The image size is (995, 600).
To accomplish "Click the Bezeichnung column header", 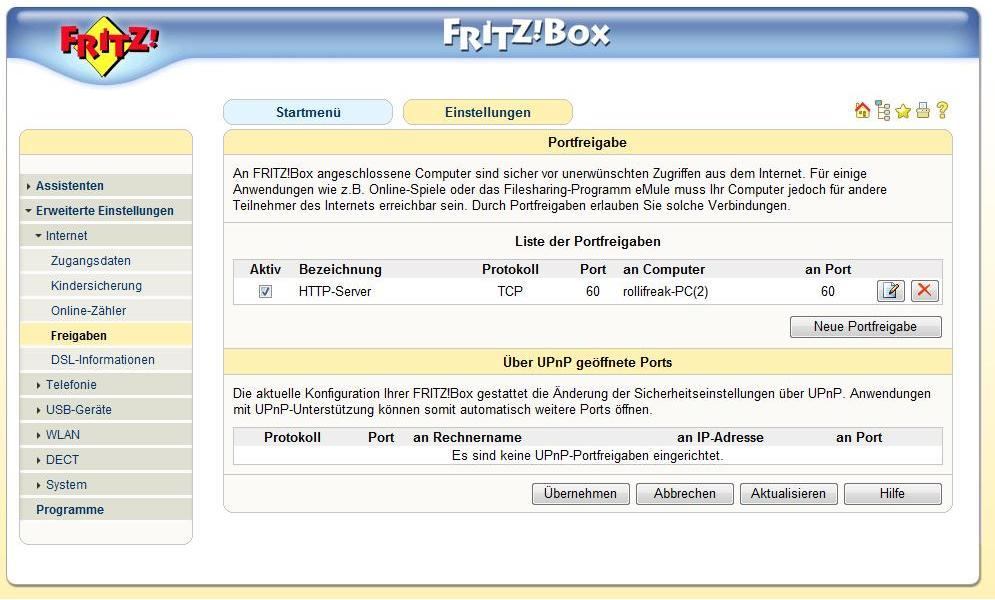I will [x=340, y=270].
